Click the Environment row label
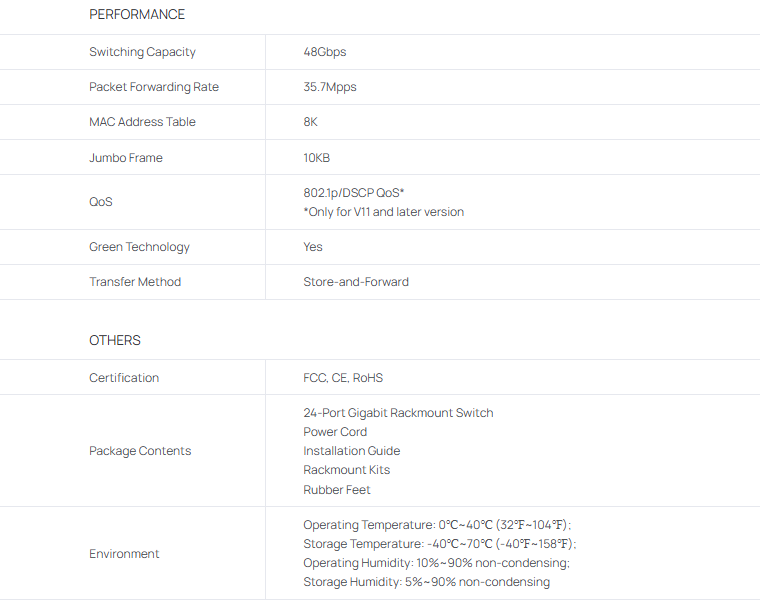Image resolution: width=761 pixels, height=608 pixels. coord(124,554)
